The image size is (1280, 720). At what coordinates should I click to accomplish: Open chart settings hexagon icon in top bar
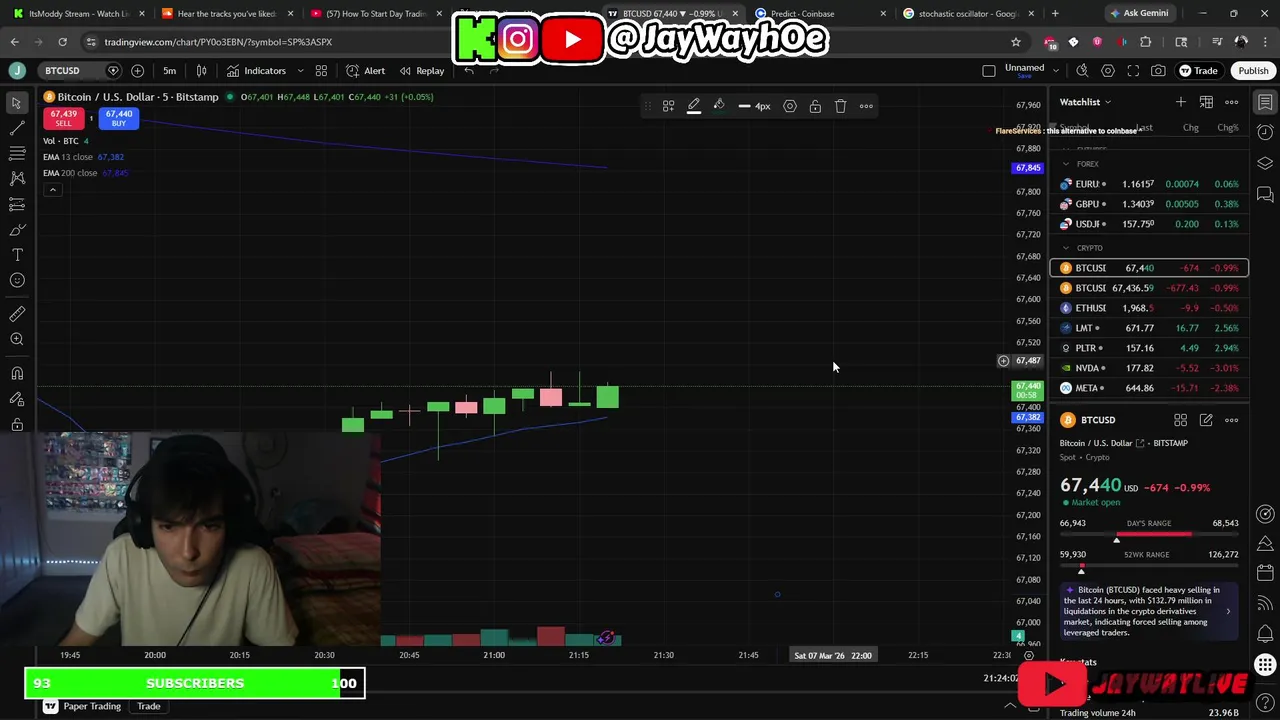pyautogui.click(x=1108, y=71)
